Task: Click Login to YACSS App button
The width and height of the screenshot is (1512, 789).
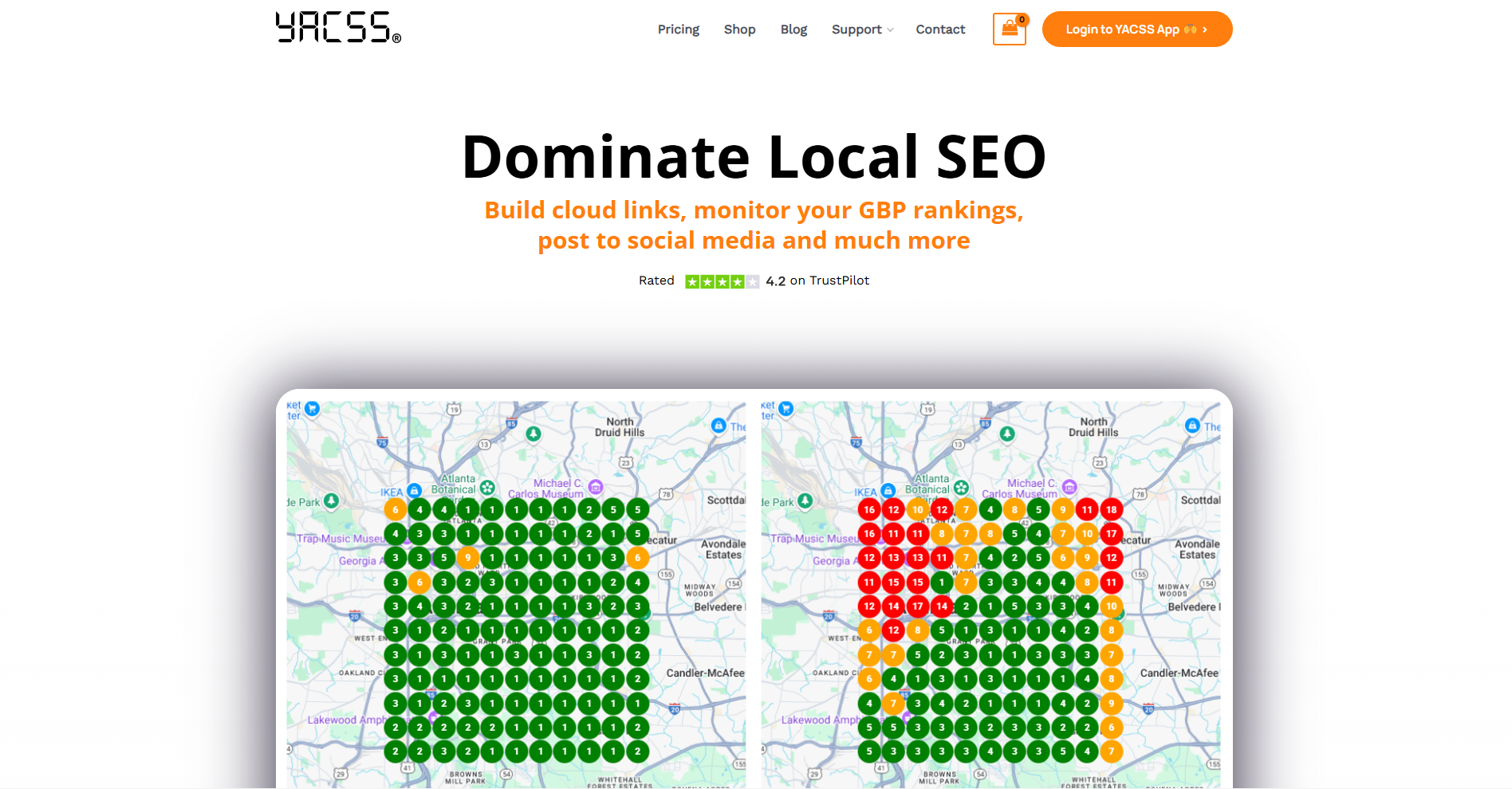Action: (x=1137, y=29)
